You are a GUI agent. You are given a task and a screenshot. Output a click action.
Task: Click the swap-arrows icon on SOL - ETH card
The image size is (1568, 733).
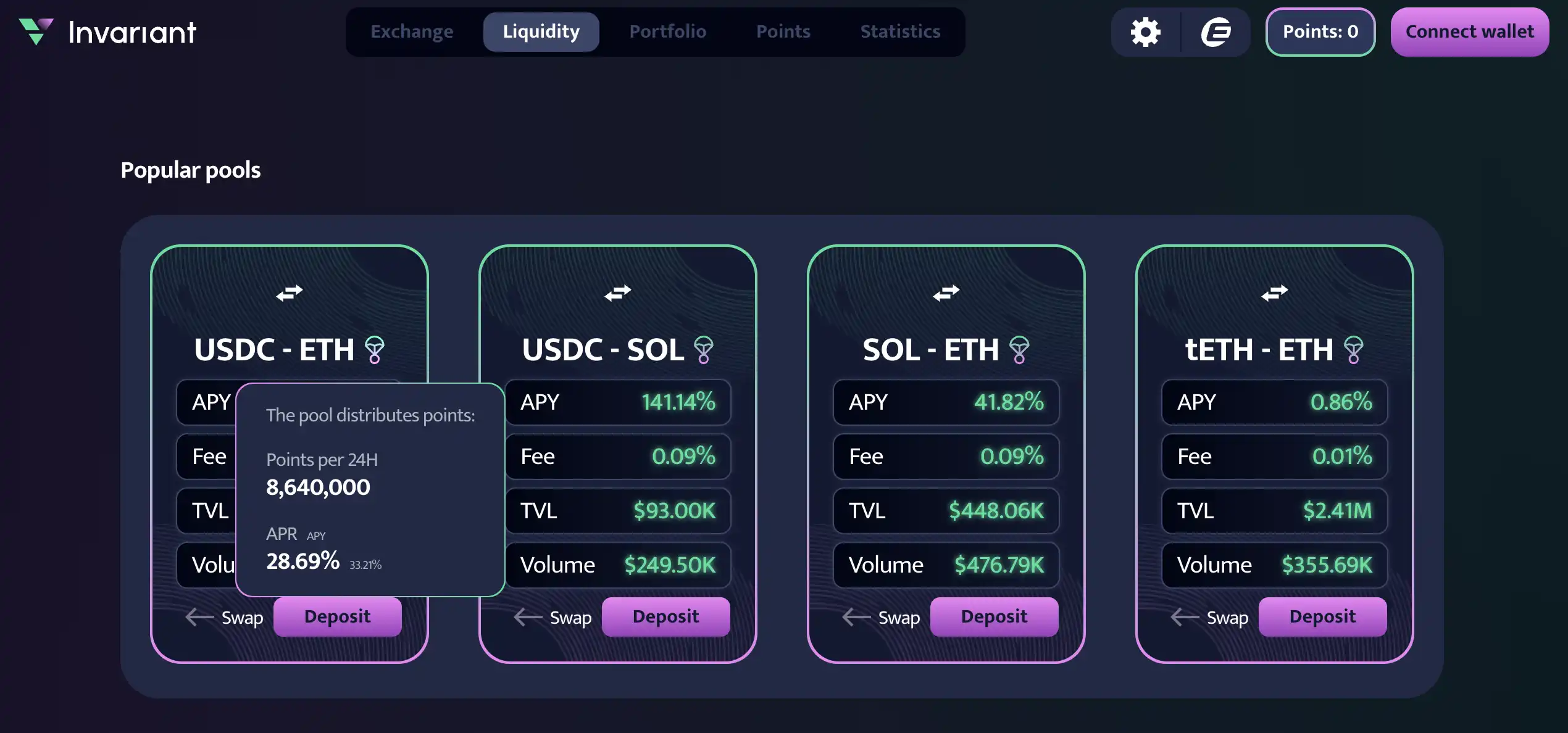(x=946, y=292)
